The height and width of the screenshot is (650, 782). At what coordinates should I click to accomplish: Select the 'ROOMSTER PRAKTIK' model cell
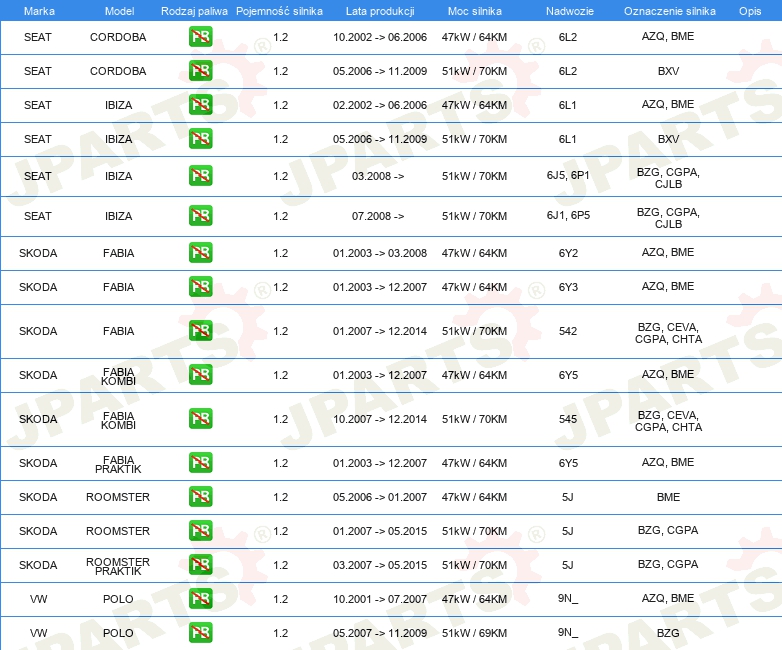pyautogui.click(x=118, y=566)
